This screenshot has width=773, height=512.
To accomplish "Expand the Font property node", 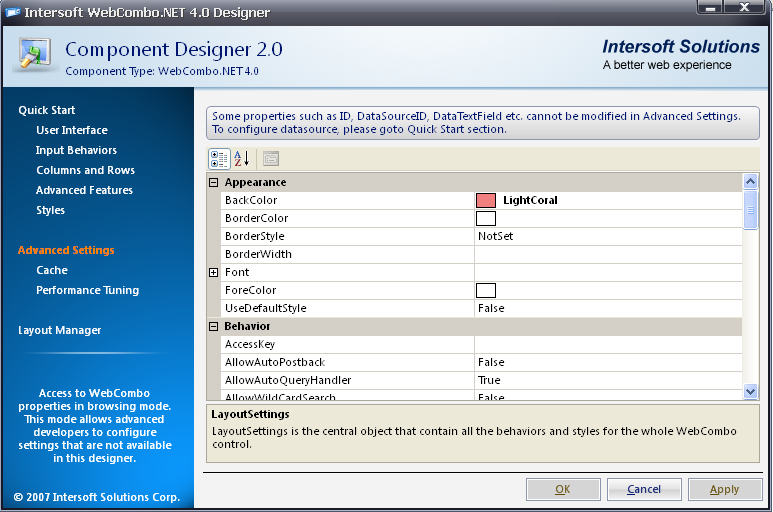I will 213,272.
